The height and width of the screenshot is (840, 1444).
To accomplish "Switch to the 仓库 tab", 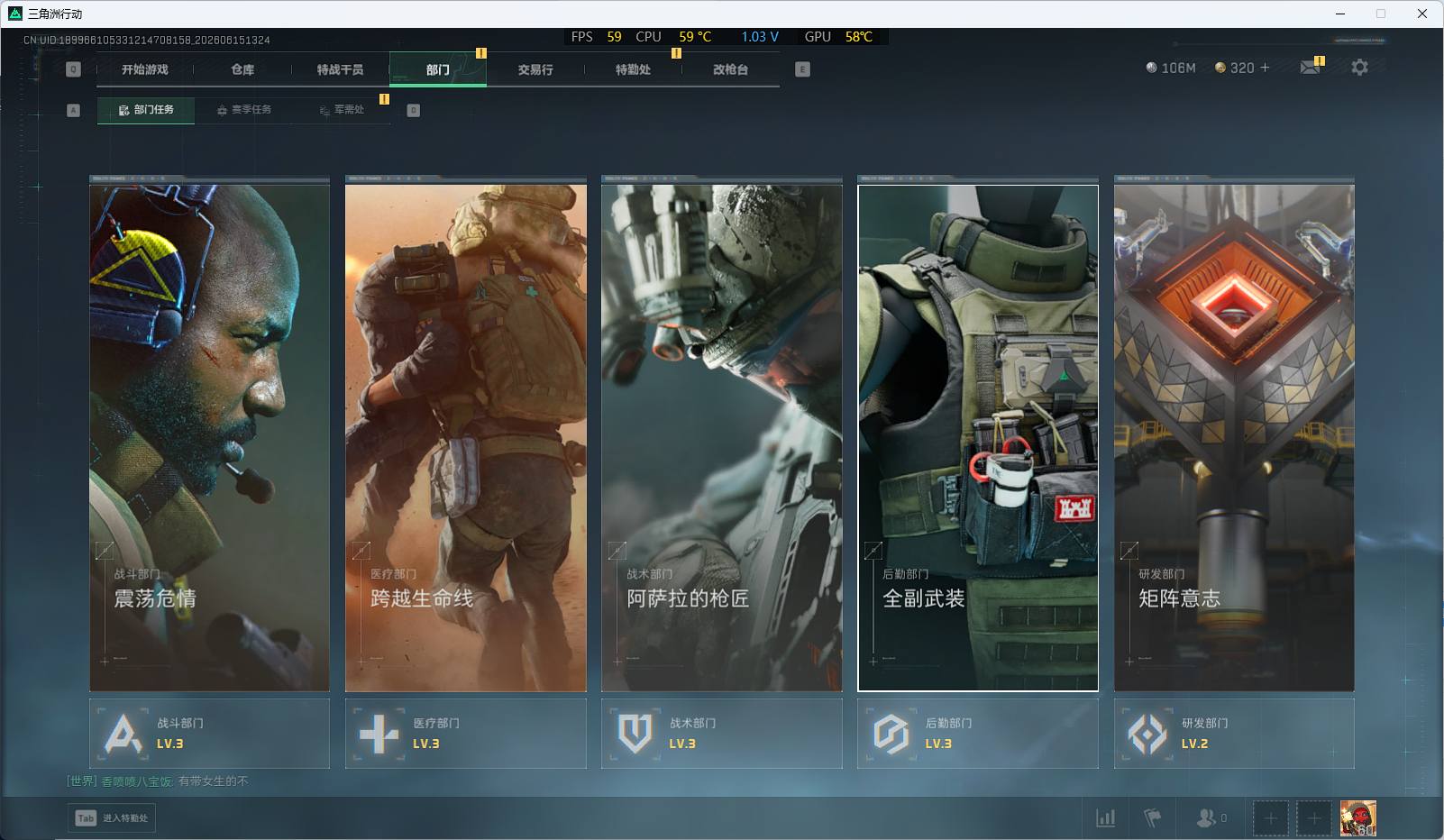I will point(242,69).
